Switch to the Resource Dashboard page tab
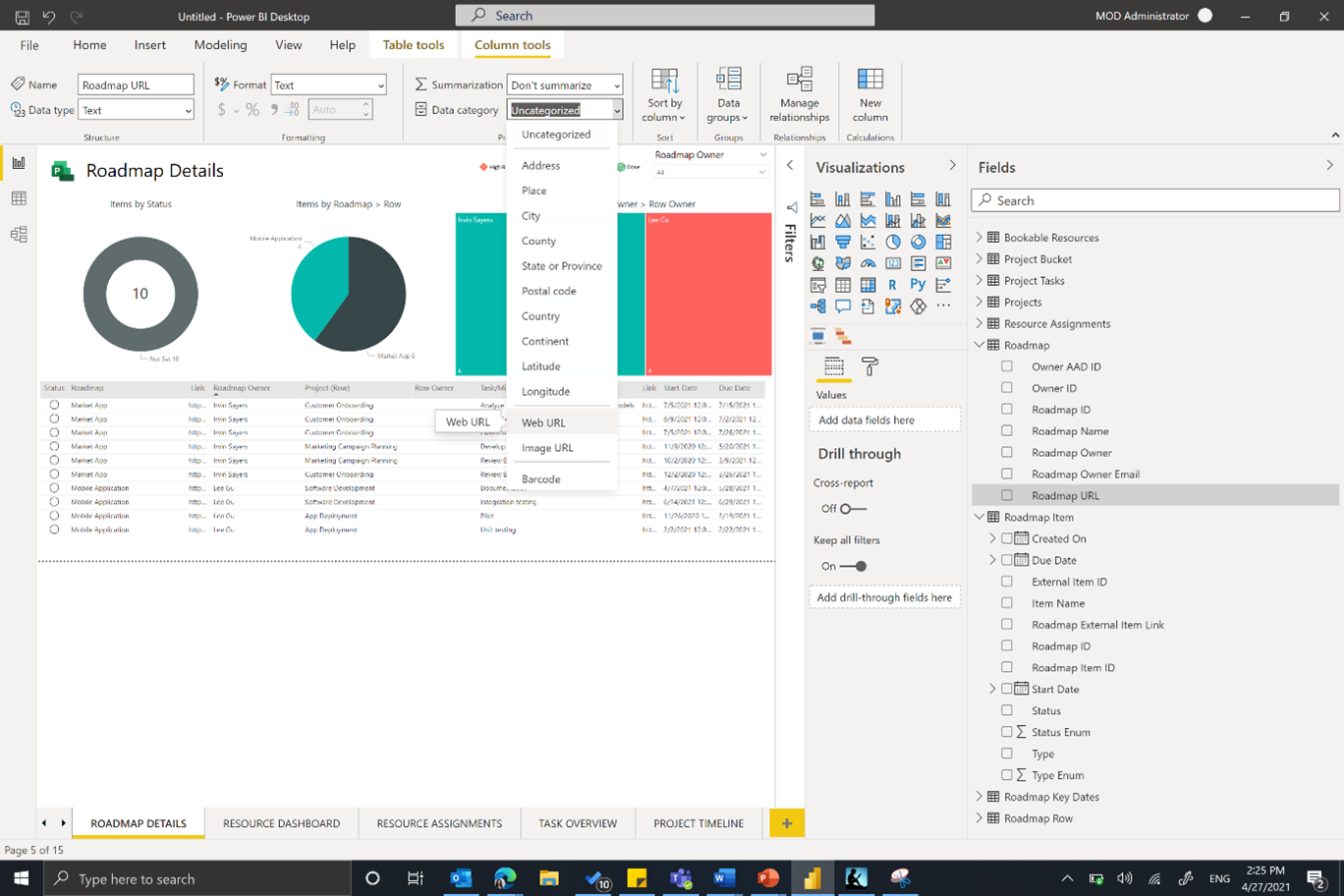Image resolution: width=1344 pixels, height=896 pixels. coord(281,823)
